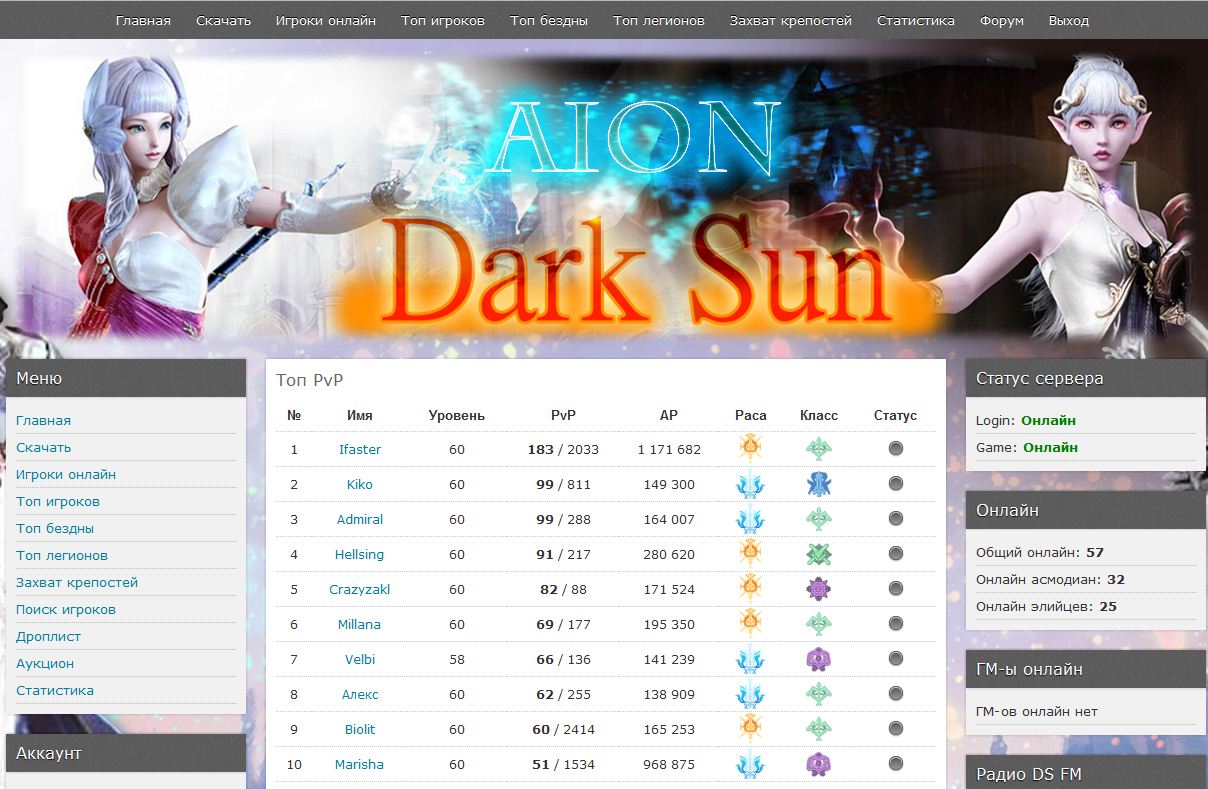Image resolution: width=1208 pixels, height=789 pixels.
Task: Open Скачать in the Меню sidebar
Action: [43, 447]
